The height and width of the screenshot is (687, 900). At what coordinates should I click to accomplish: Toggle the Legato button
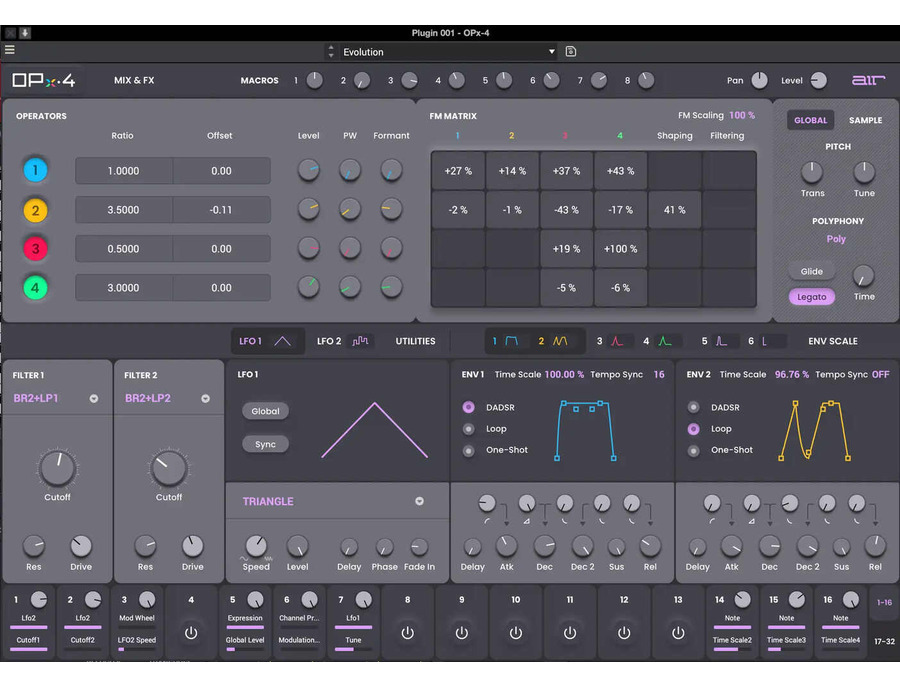pos(812,297)
